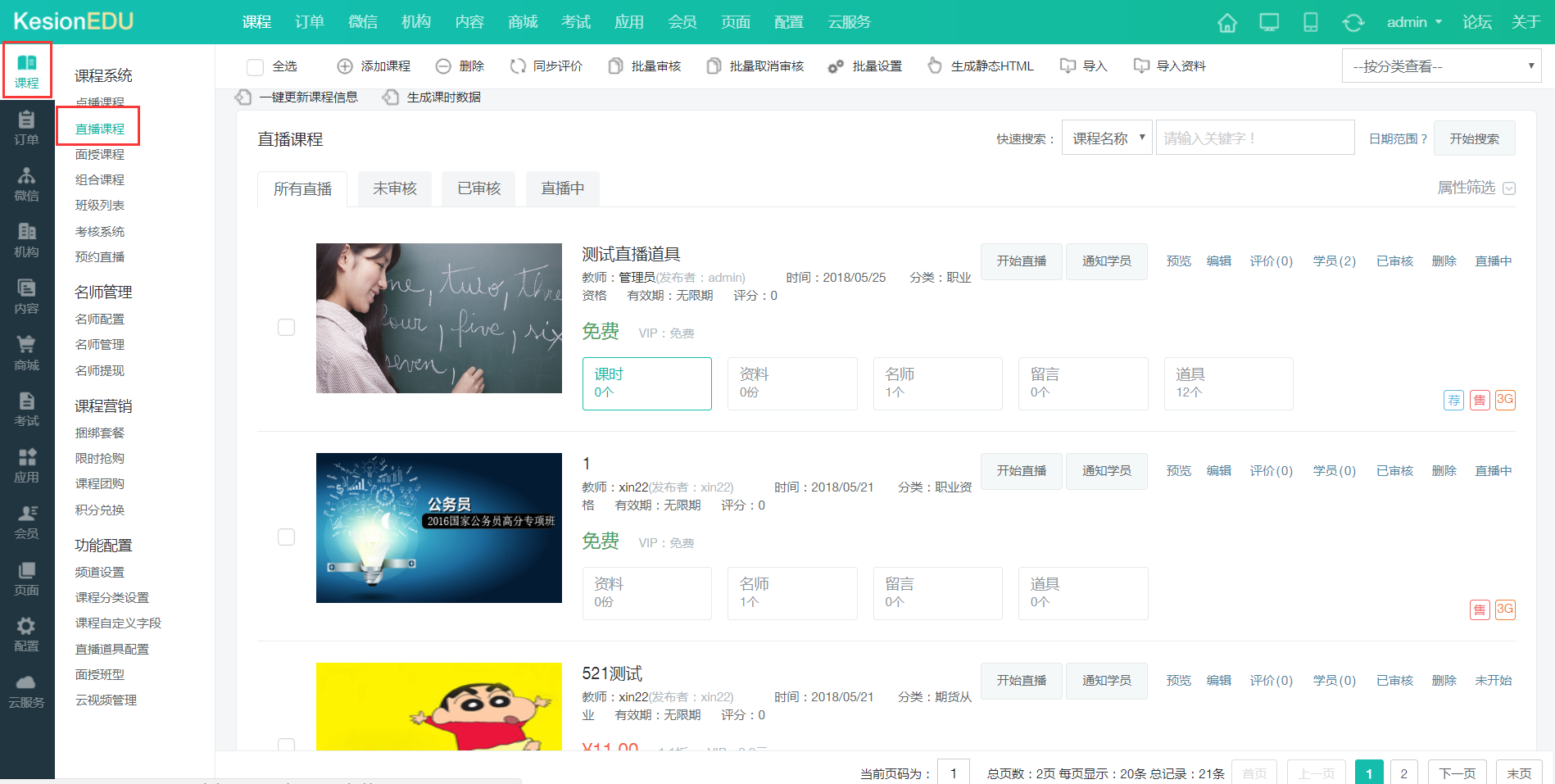Open the 会员 top menu item
1555x784 pixels.
click(682, 22)
